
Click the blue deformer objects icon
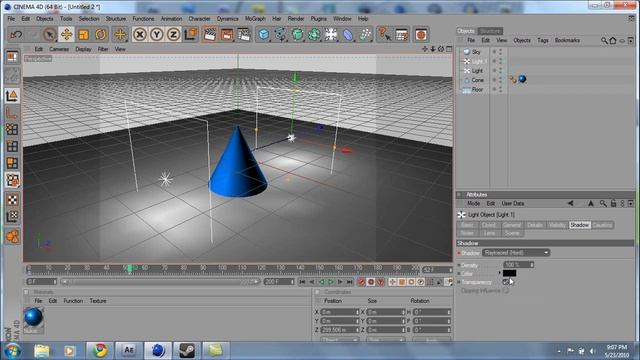pos(348,35)
